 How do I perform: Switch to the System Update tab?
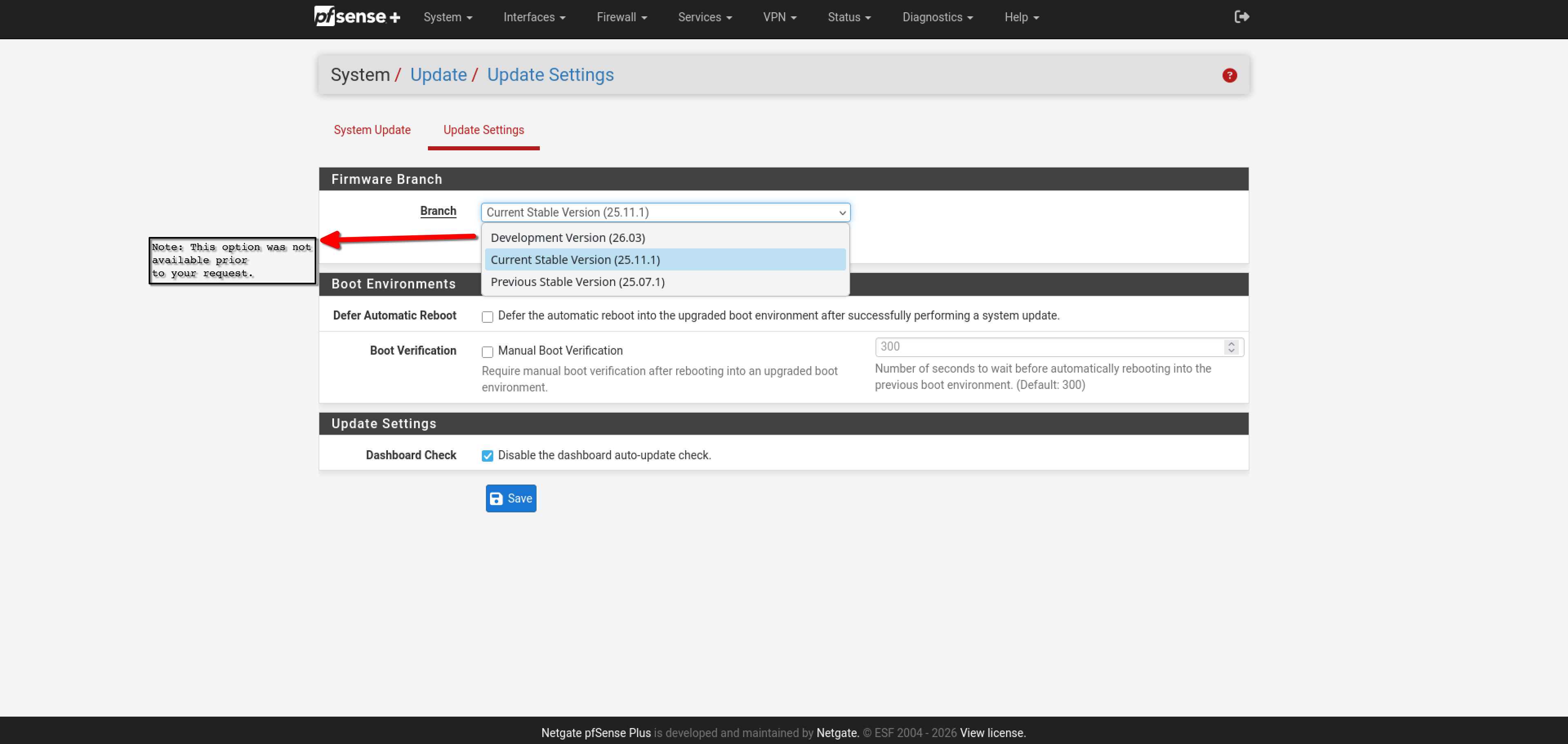tap(372, 130)
